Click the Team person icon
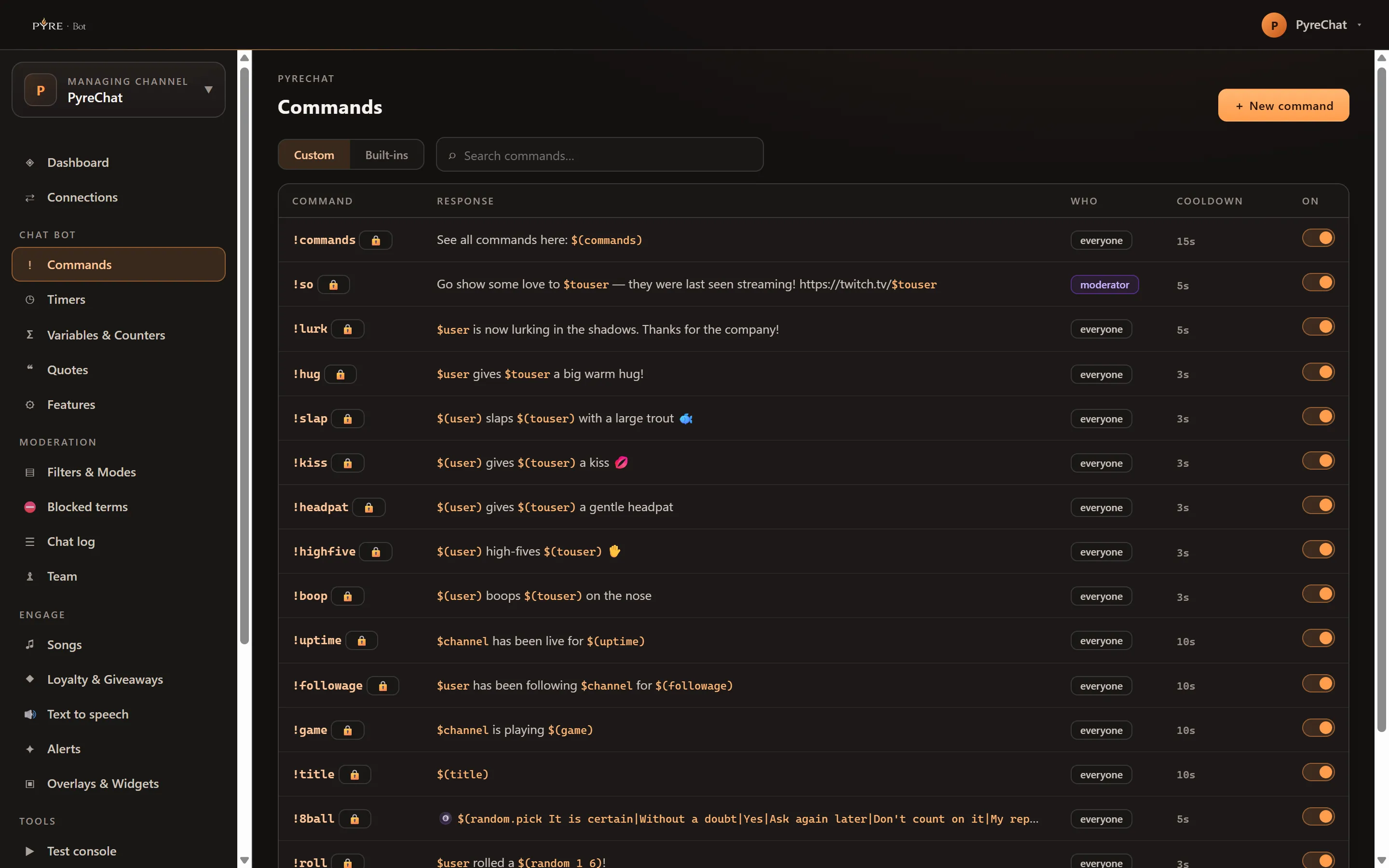The width and height of the screenshot is (1389, 868). pyautogui.click(x=30, y=576)
